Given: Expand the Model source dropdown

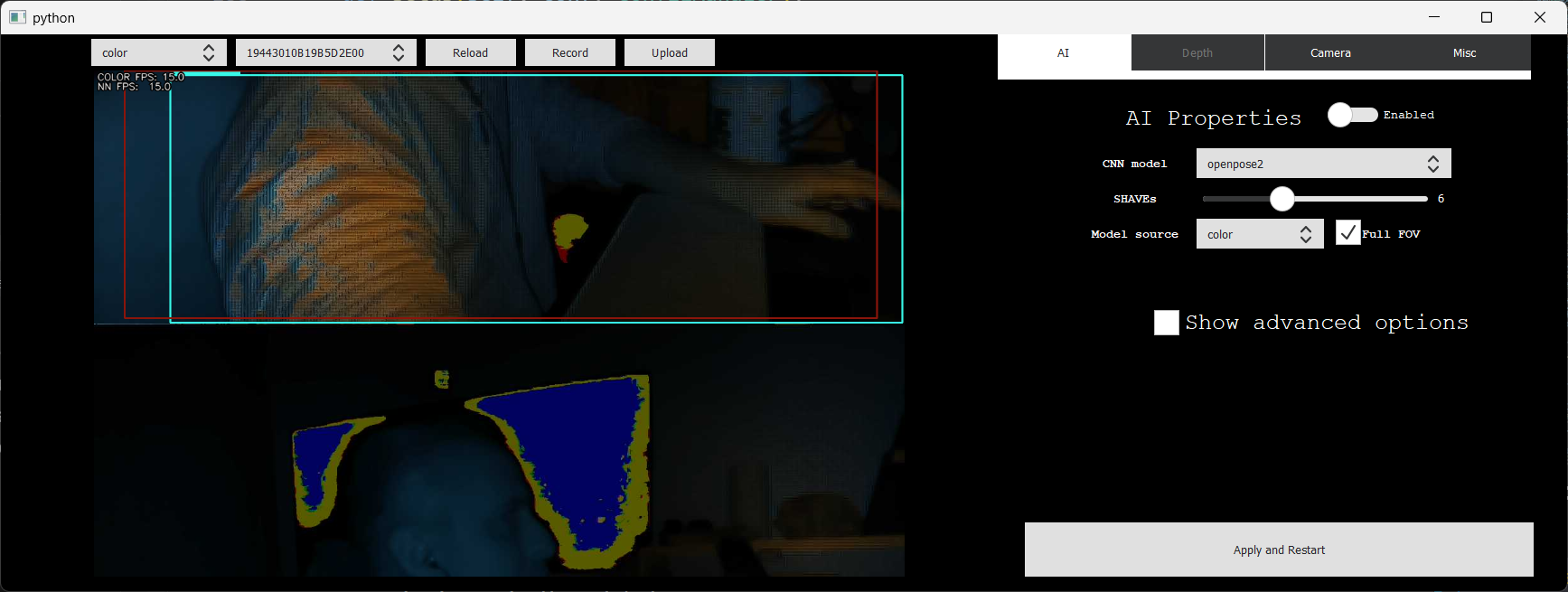Looking at the screenshot, I should pos(1259,234).
